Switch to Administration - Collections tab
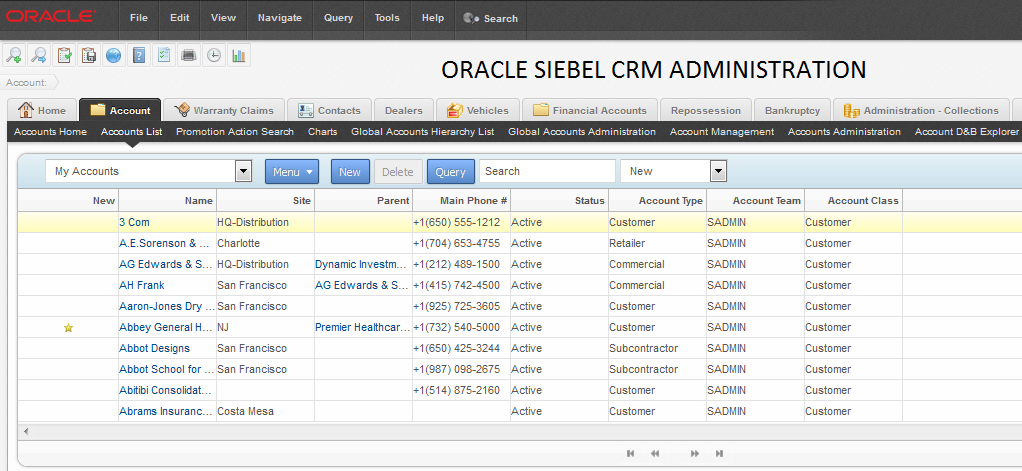The width and height of the screenshot is (1022, 471). [921, 110]
